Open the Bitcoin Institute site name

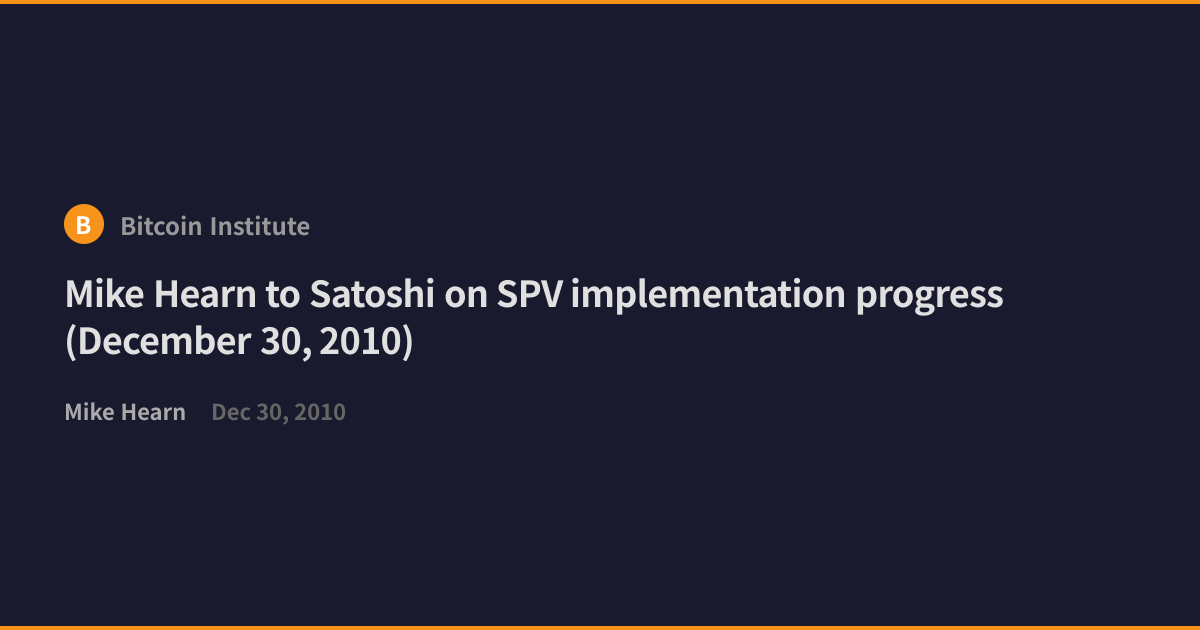(215, 226)
